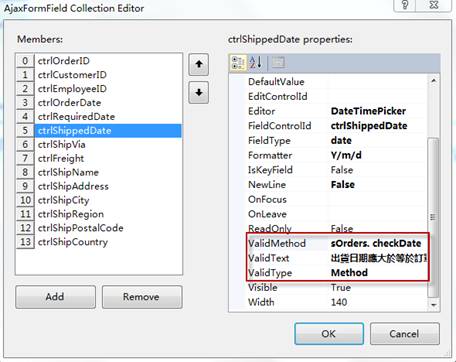The image size is (456, 362).
Task: Click index number 10 in Members list
Action: tap(25, 200)
